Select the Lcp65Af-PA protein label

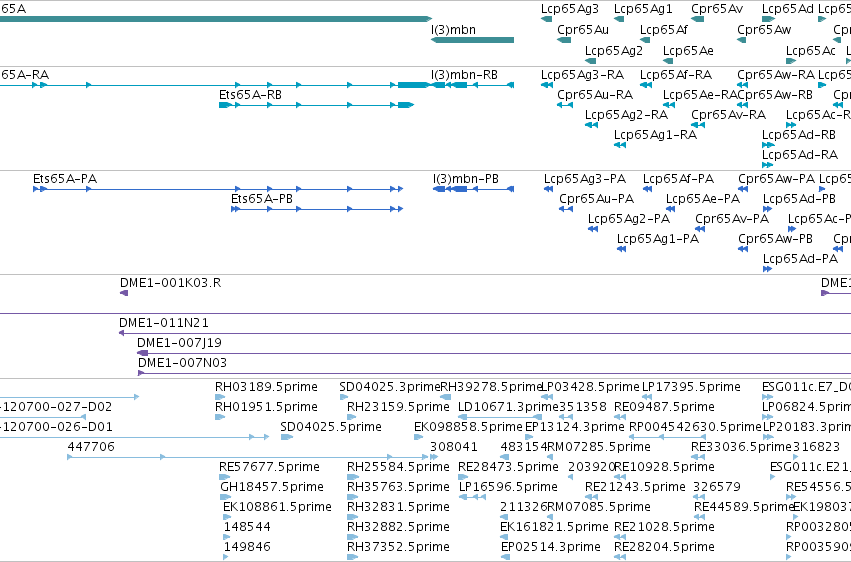click(x=678, y=179)
